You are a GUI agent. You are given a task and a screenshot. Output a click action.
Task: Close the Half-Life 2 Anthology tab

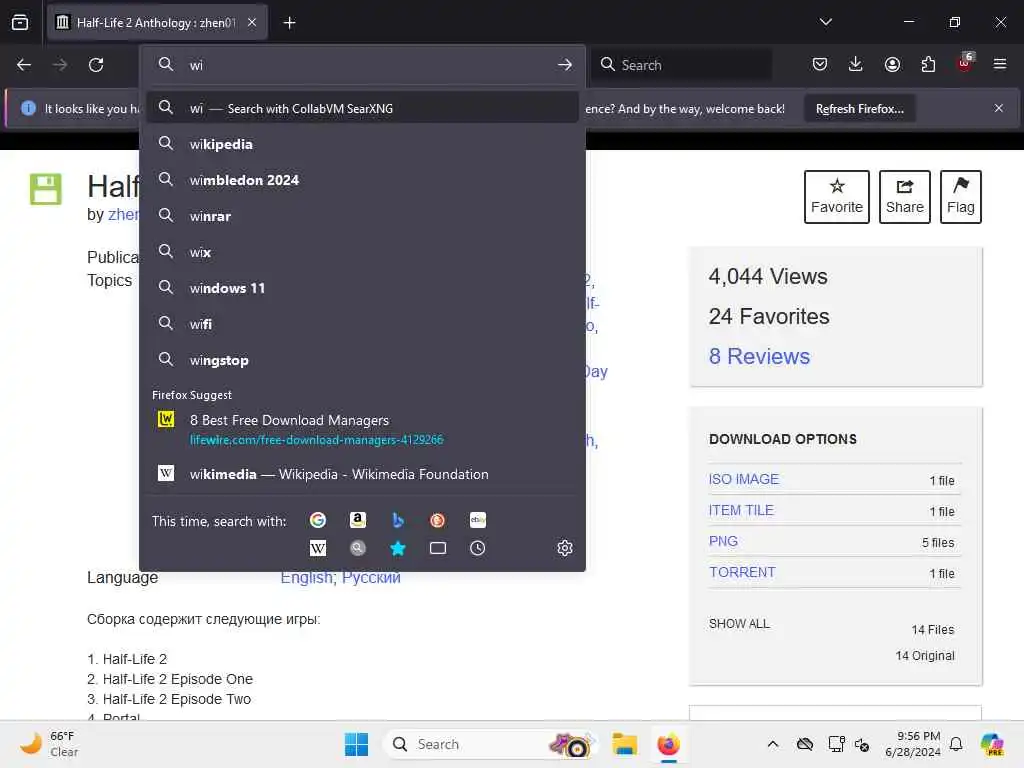252,22
